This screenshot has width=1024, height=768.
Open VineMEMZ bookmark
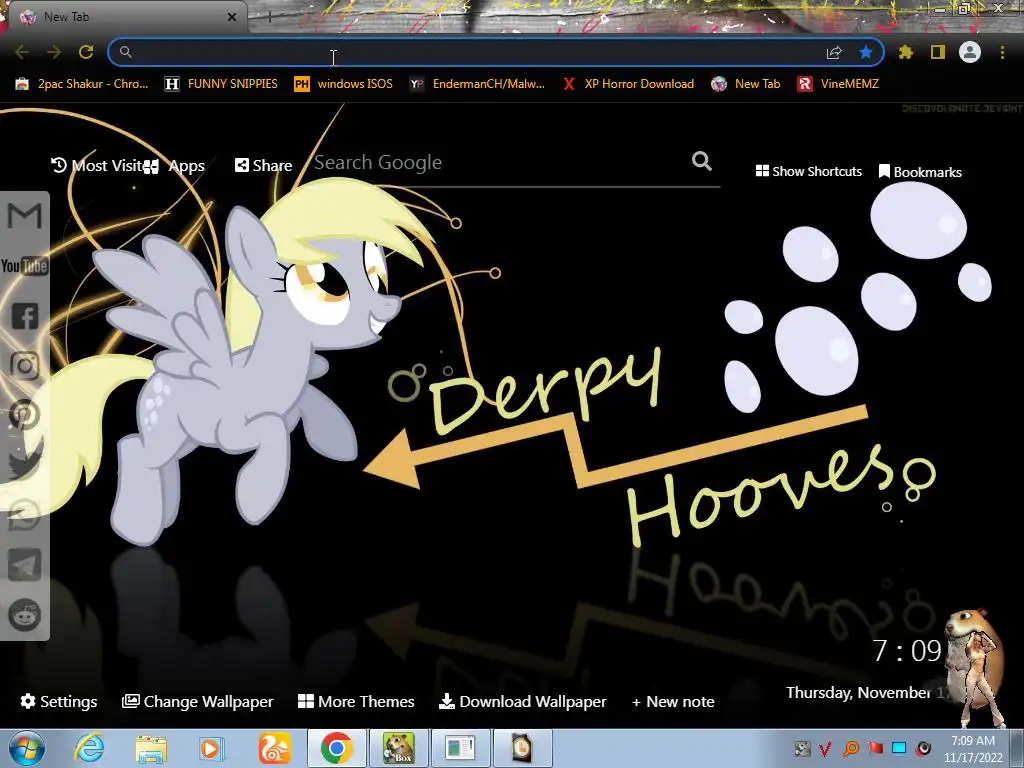[838, 84]
